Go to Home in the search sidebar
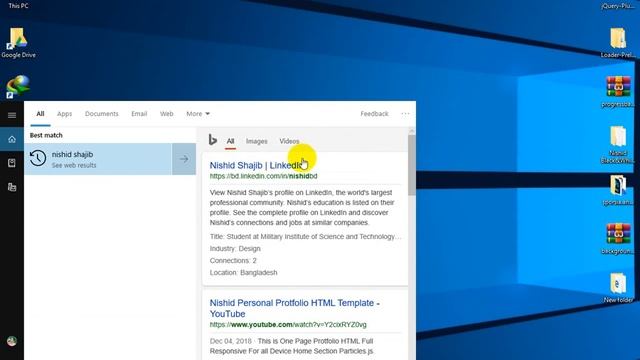The image size is (640, 360). [x=12, y=139]
